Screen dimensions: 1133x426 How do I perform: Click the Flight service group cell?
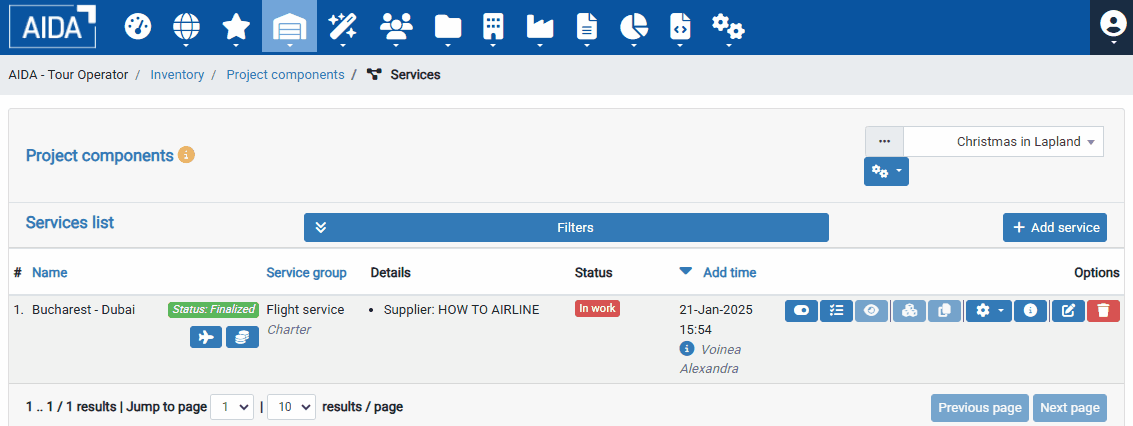306,310
